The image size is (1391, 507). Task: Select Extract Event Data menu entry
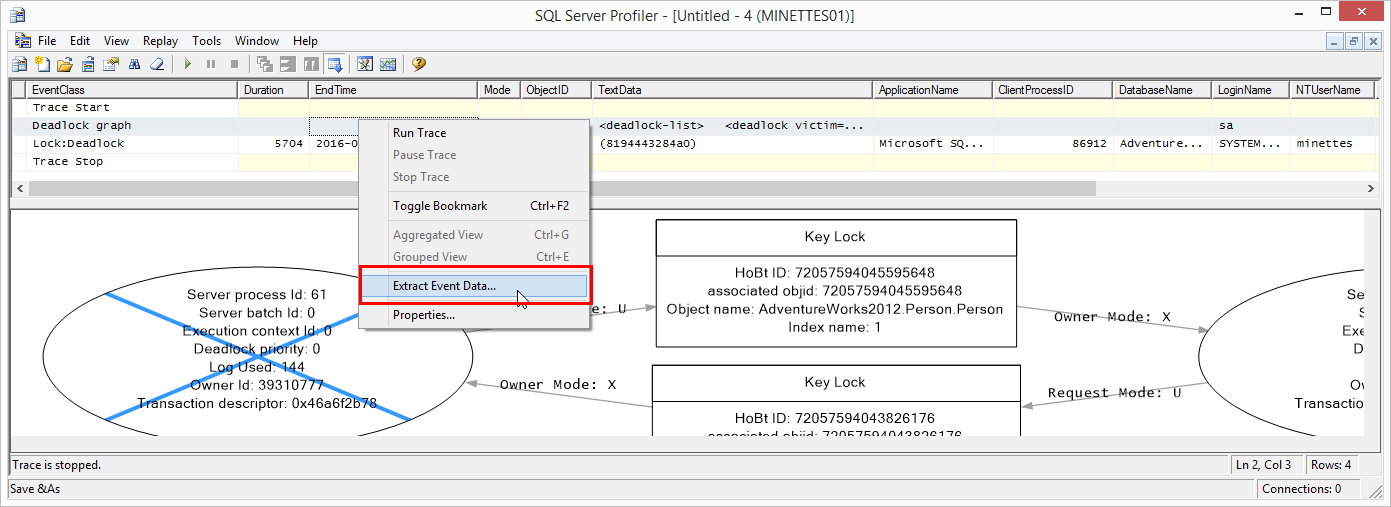444,286
